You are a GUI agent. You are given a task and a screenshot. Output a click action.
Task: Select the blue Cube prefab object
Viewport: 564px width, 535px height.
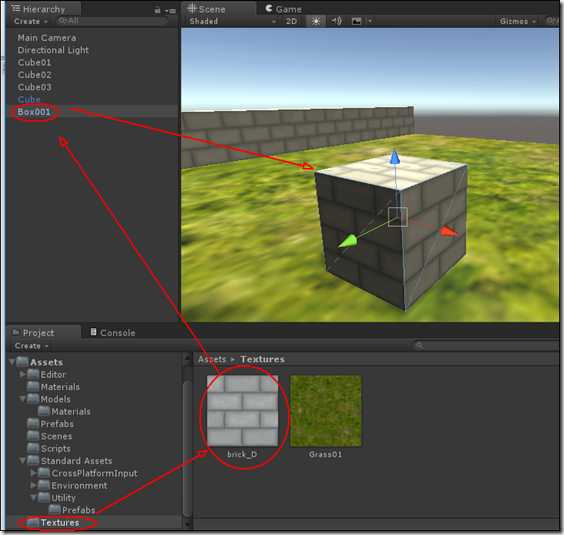click(29, 99)
